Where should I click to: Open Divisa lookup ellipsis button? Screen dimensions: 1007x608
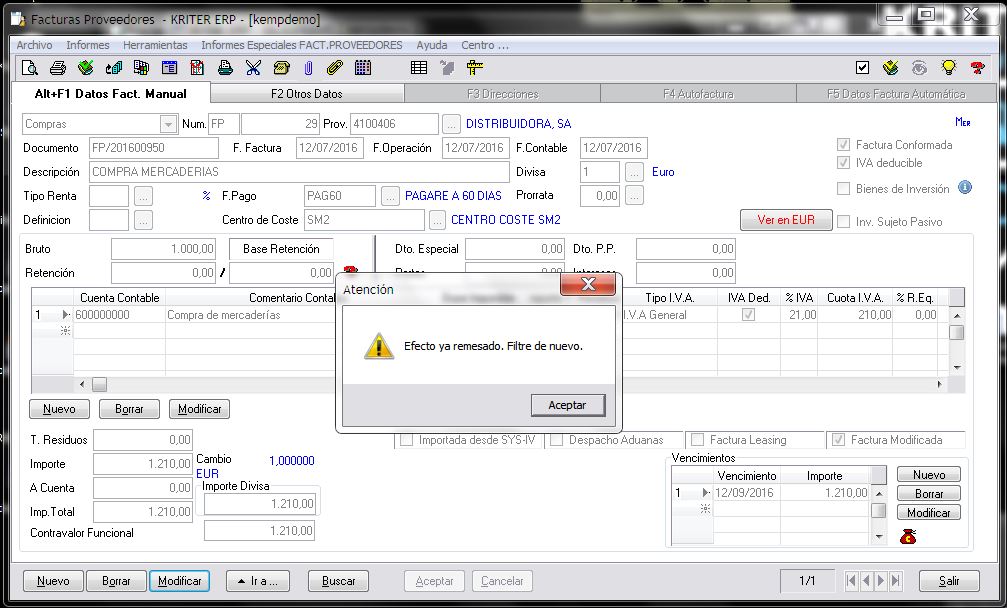(634, 172)
